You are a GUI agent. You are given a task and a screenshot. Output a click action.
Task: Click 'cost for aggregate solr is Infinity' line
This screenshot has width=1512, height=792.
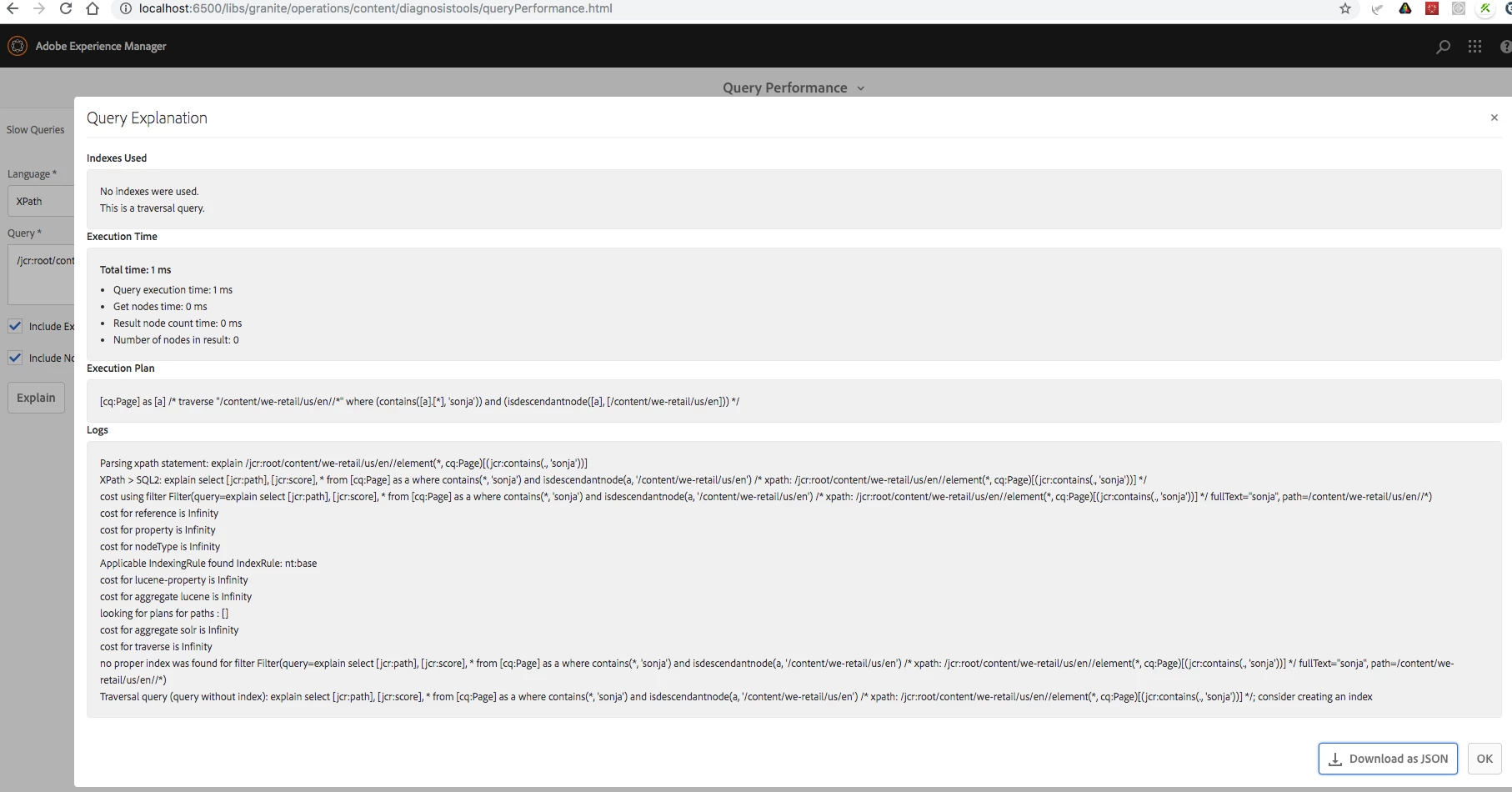click(x=169, y=629)
